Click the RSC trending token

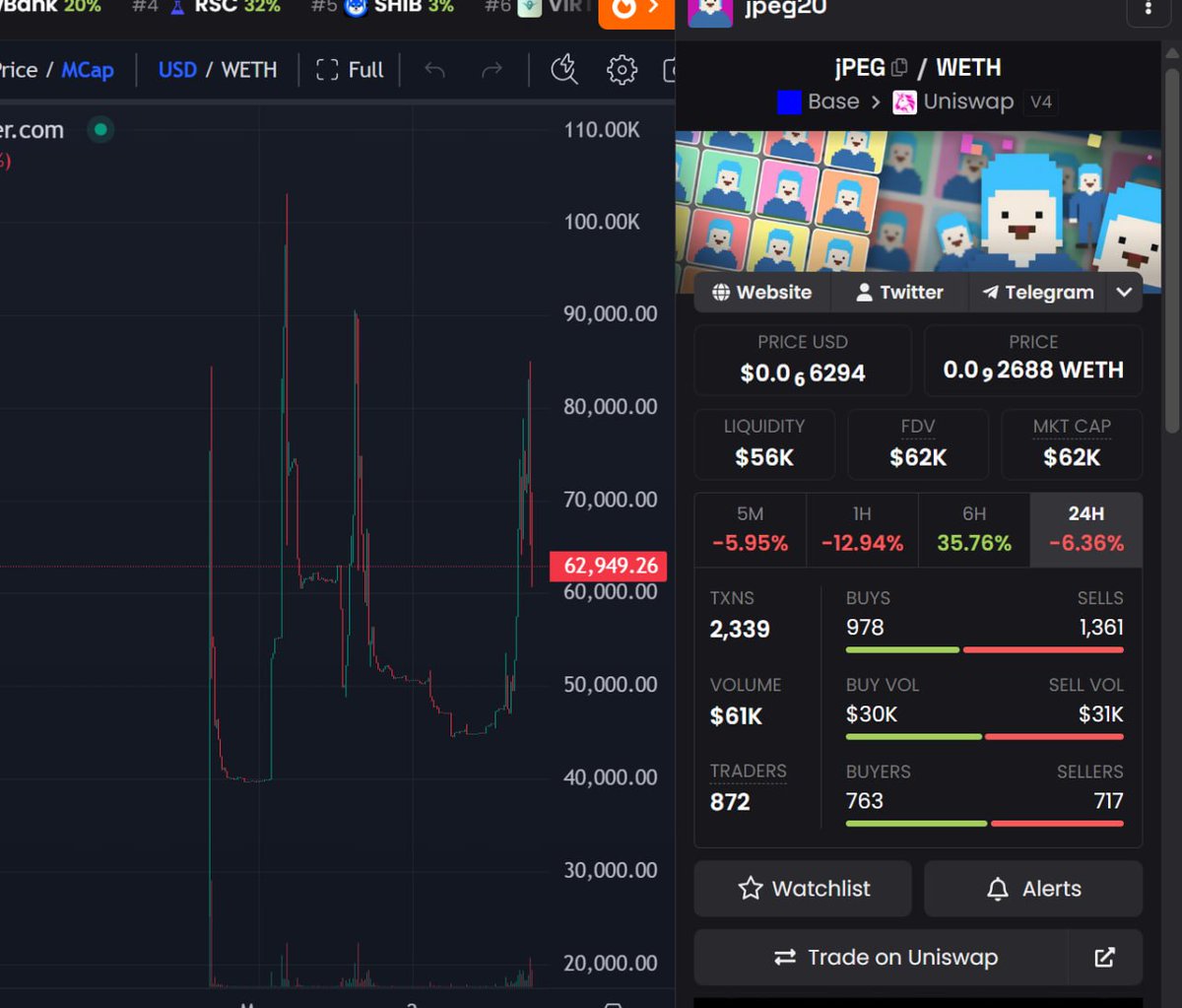pyautogui.click(x=206, y=7)
